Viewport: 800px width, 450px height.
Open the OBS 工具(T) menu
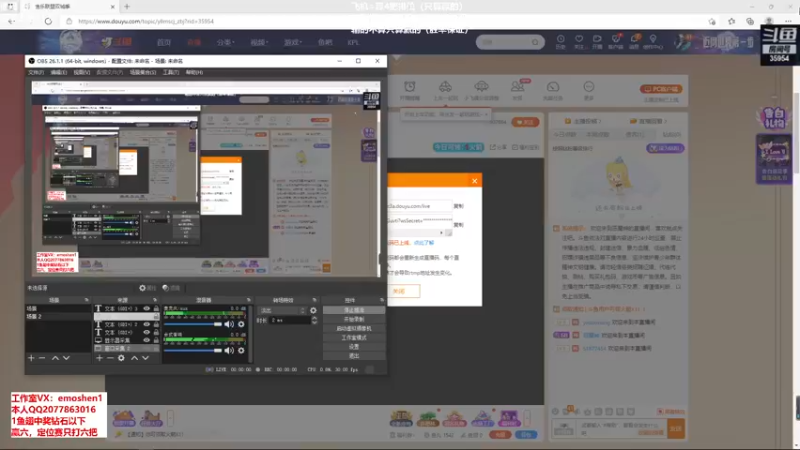(171, 72)
